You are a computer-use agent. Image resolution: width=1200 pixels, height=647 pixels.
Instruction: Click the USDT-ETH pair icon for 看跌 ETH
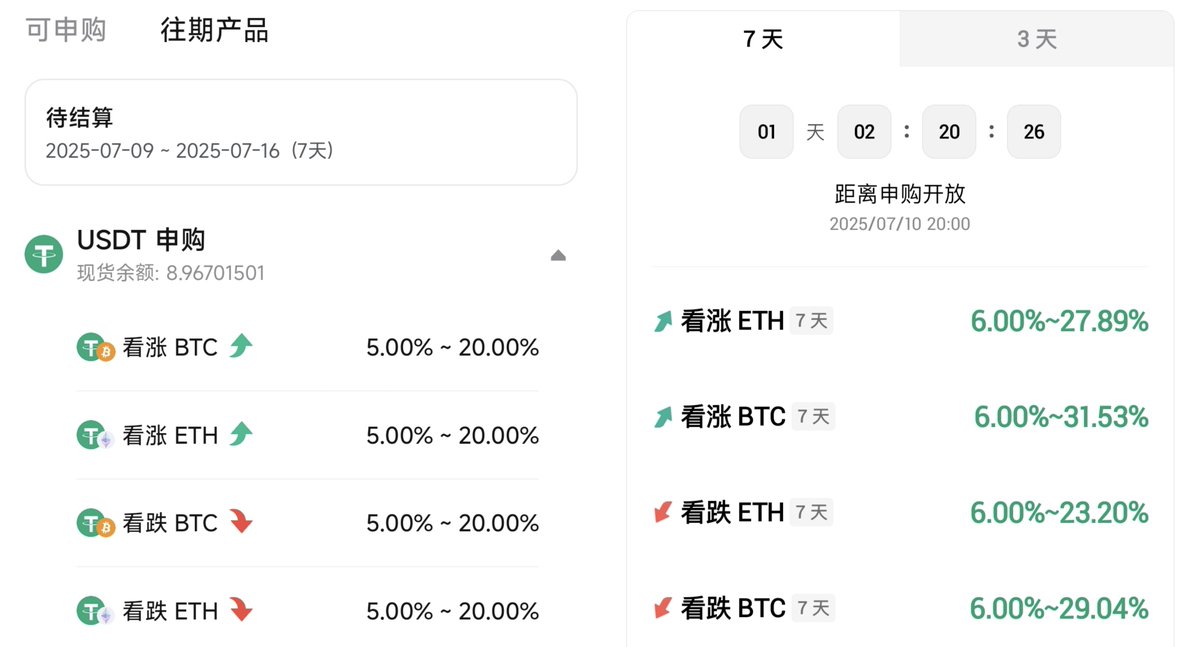tap(96, 611)
